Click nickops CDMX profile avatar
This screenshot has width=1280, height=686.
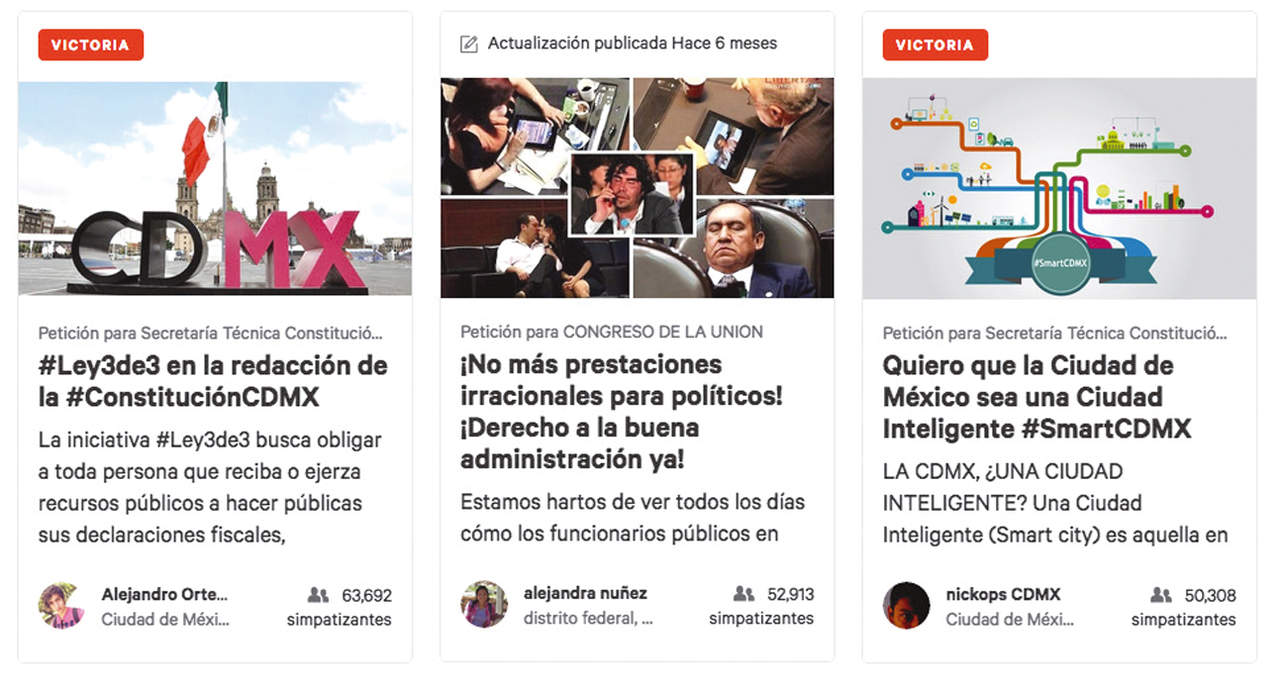906,605
